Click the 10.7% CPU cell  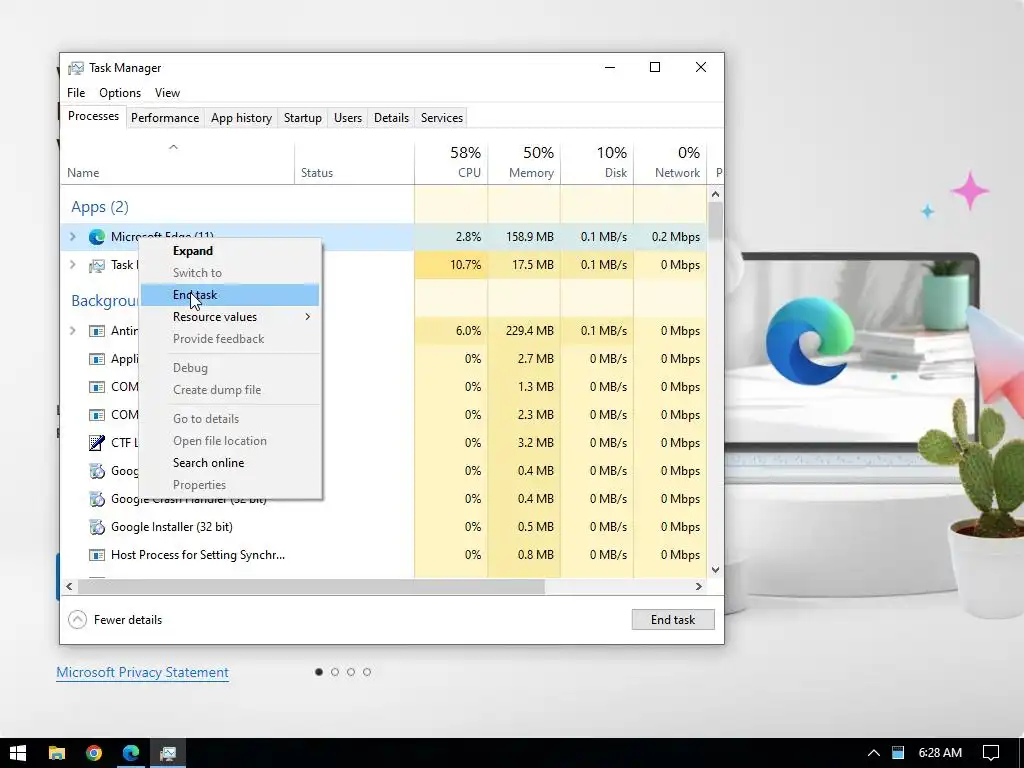click(451, 264)
